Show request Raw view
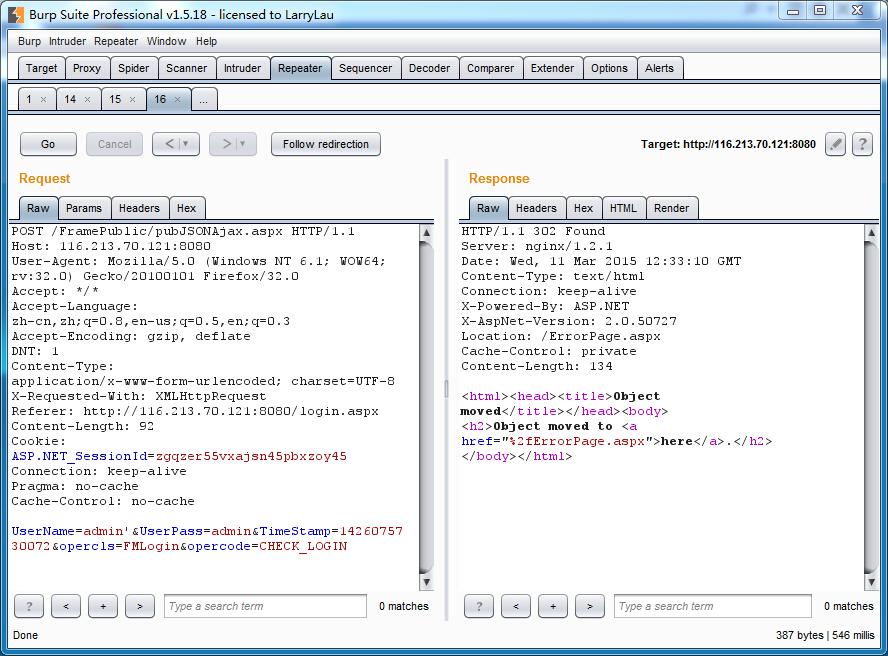The height and width of the screenshot is (656, 888). click(x=38, y=208)
